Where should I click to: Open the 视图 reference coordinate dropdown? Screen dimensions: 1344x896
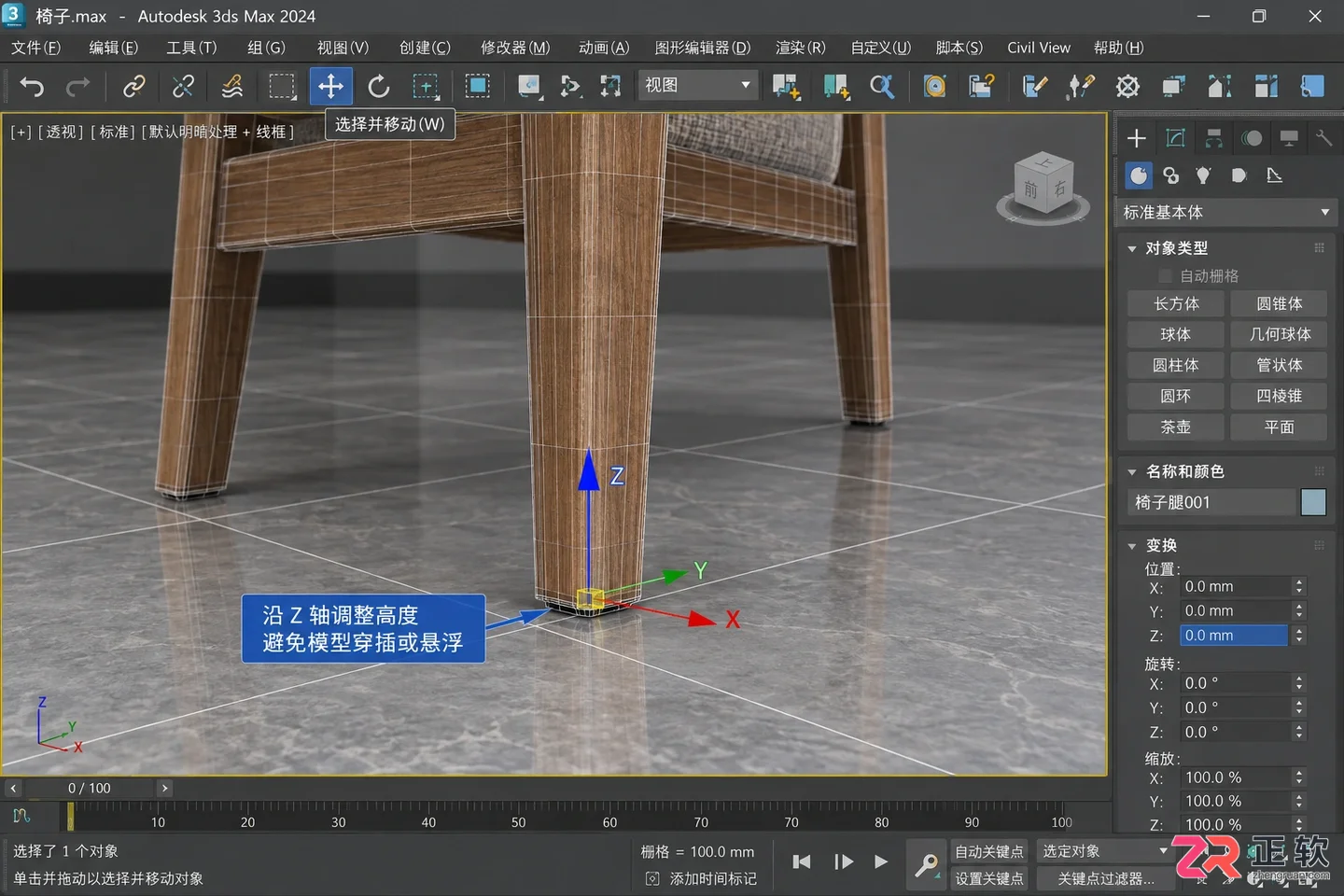tap(696, 85)
